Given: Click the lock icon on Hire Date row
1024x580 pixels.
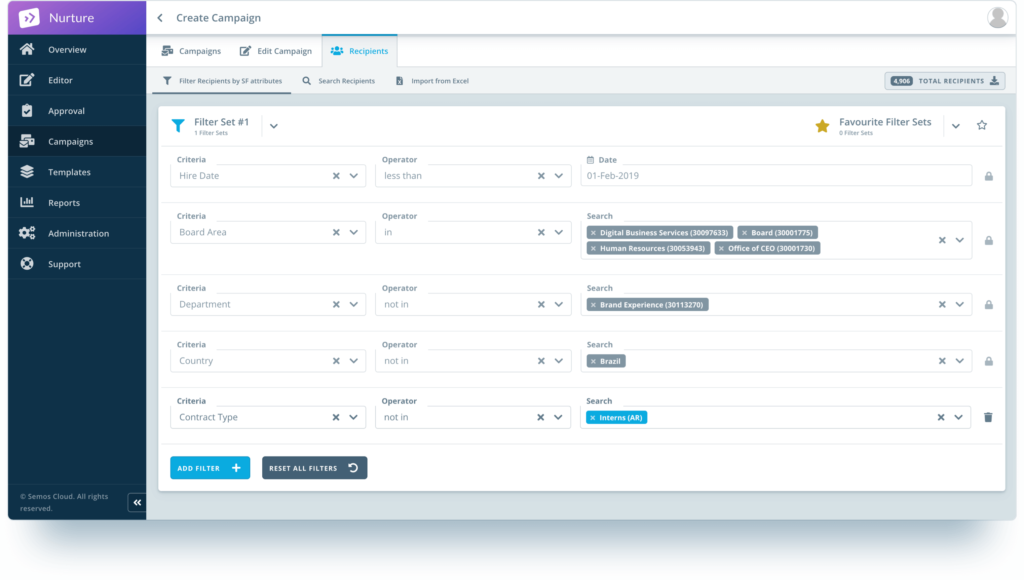Looking at the screenshot, I should click(989, 176).
